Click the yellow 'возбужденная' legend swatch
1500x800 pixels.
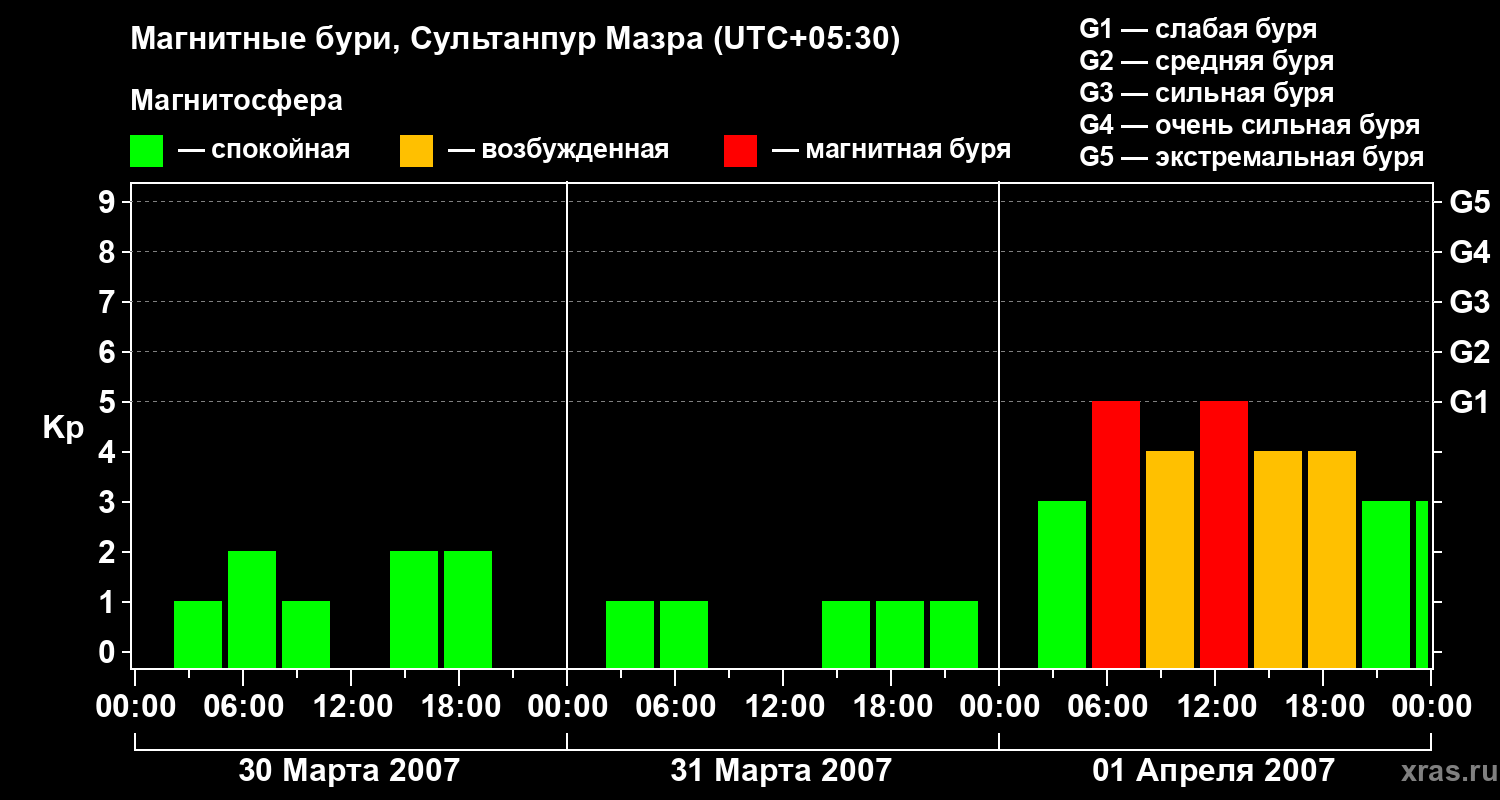(x=416, y=151)
